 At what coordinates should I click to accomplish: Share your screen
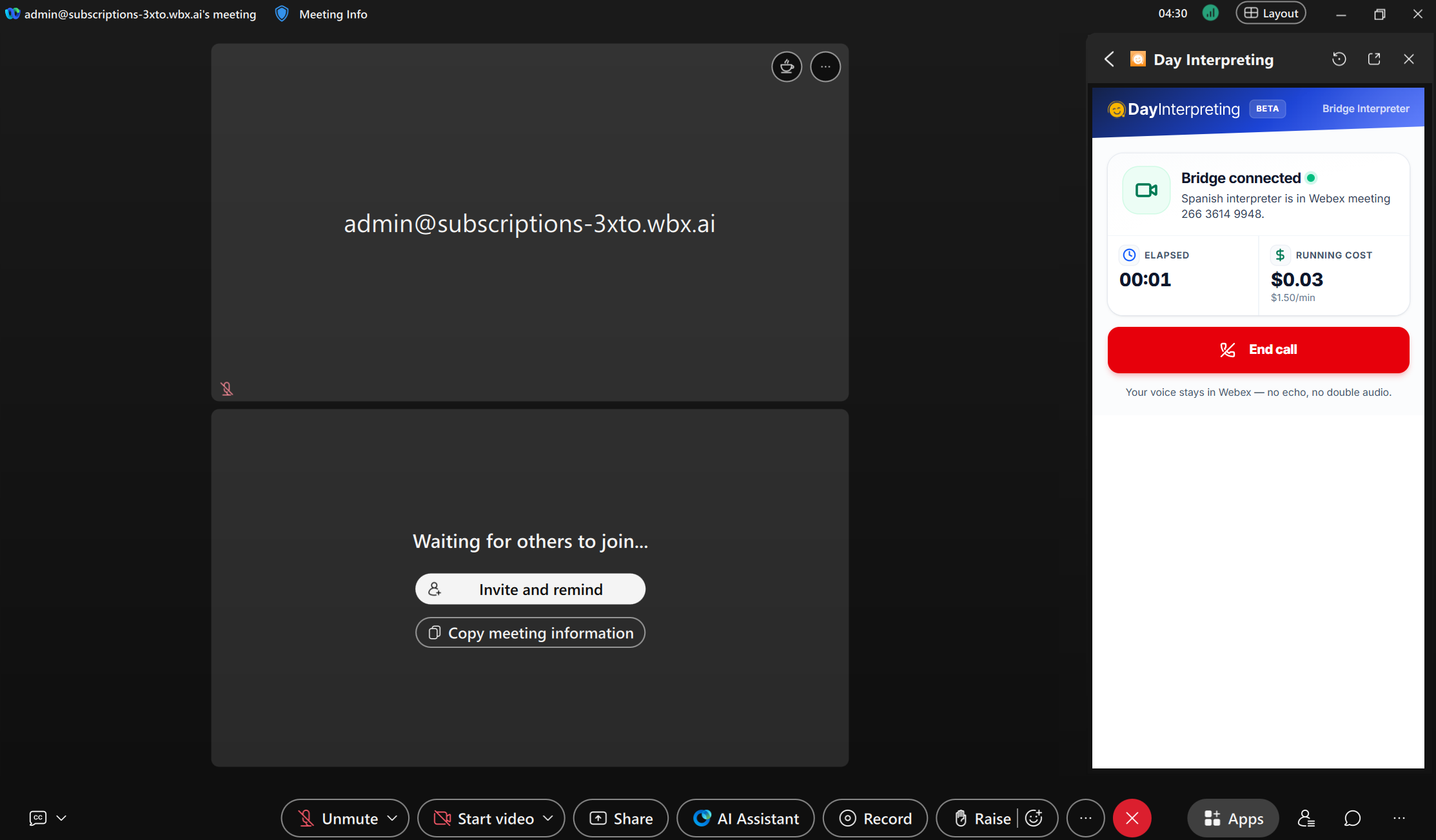(x=621, y=819)
